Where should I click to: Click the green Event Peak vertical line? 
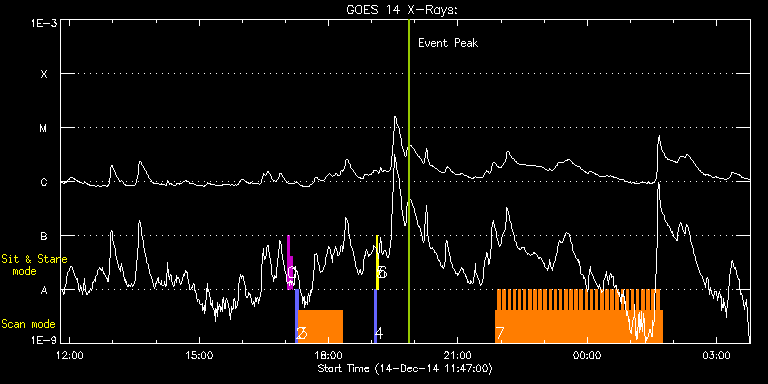[408, 181]
